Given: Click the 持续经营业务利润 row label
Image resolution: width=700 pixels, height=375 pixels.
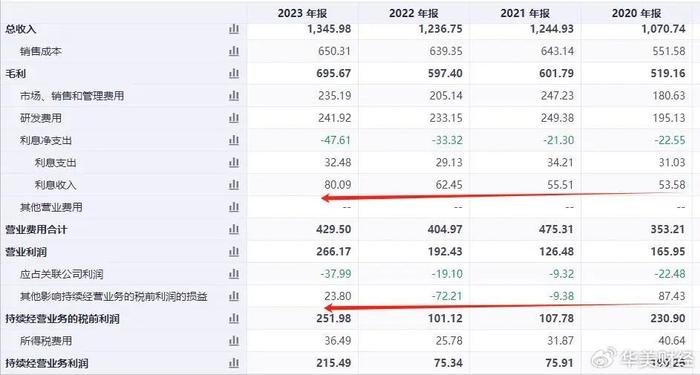Looking at the screenshot, I should click(x=46, y=363).
